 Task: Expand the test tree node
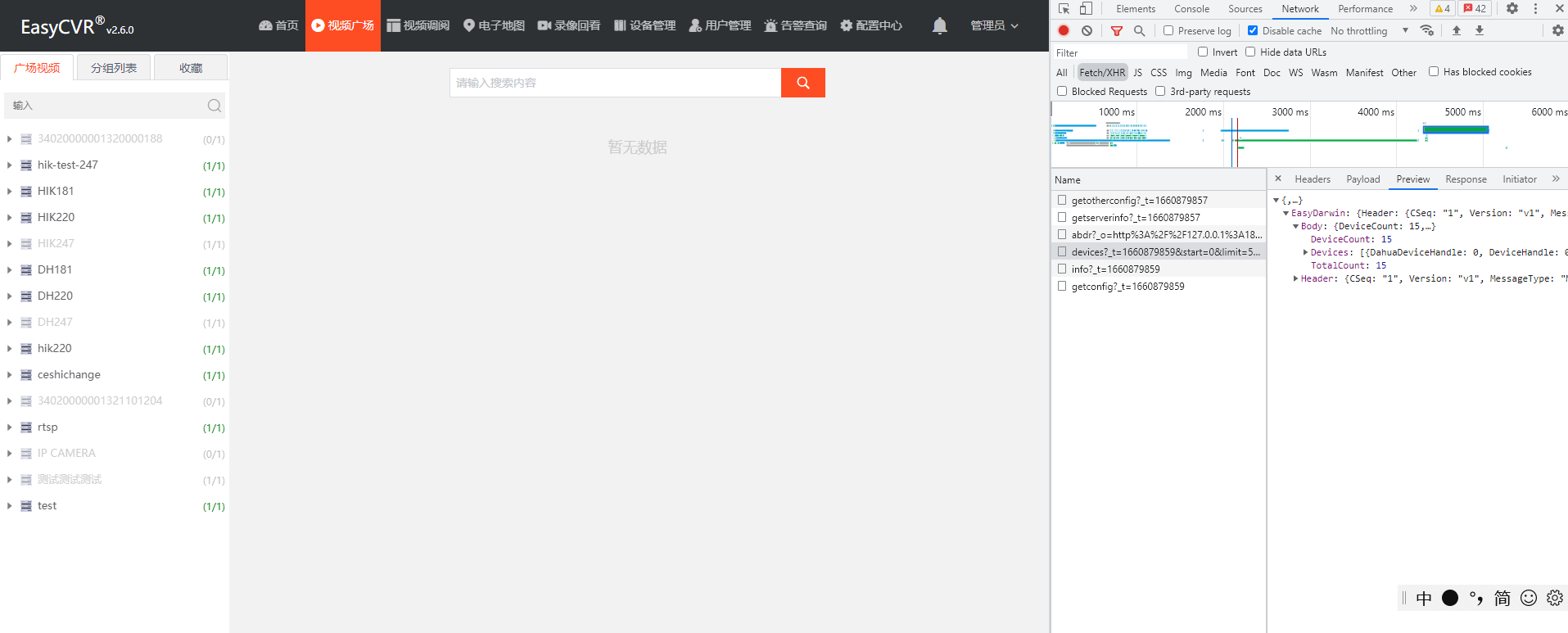9,506
